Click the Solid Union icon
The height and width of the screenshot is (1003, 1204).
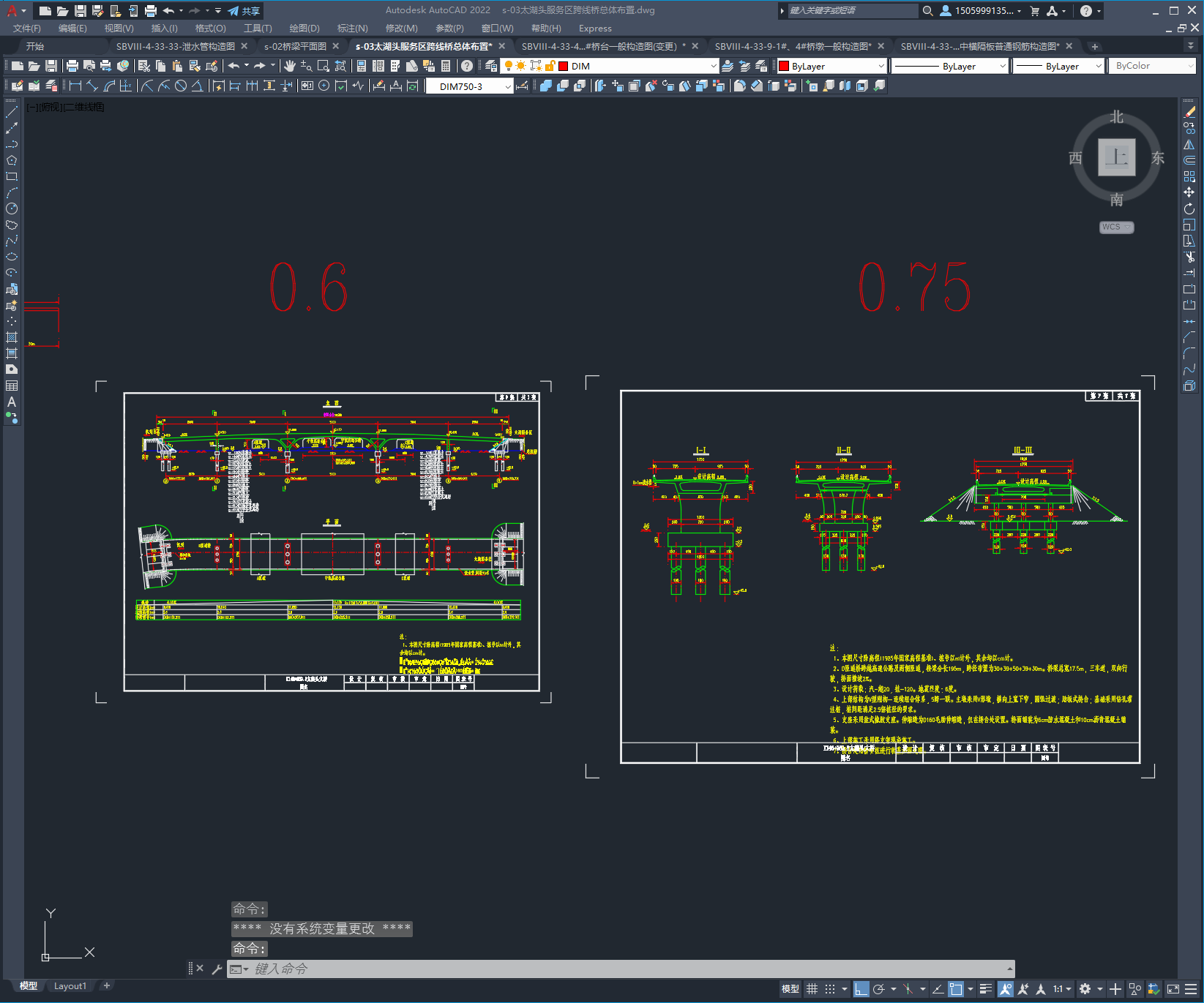coord(546,86)
